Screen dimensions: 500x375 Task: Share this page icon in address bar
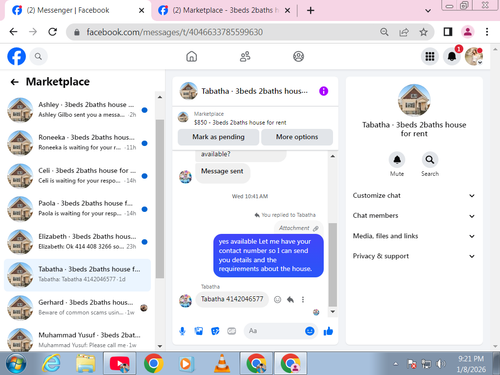[404, 32]
